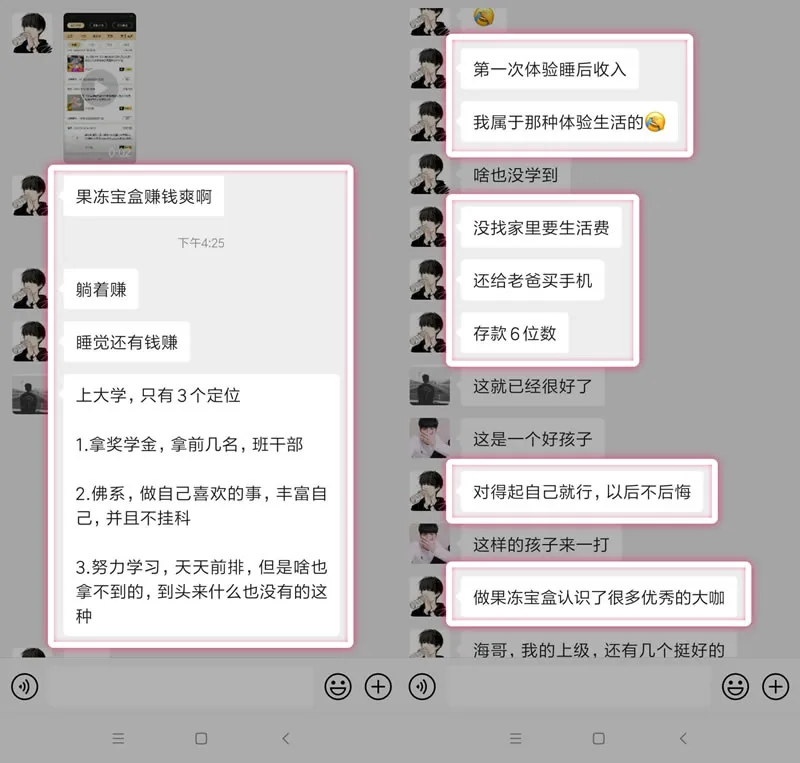Tap the 做果冻宝盒认识了很多优秀的大咖 message
800x763 pixels.
(x=598, y=597)
